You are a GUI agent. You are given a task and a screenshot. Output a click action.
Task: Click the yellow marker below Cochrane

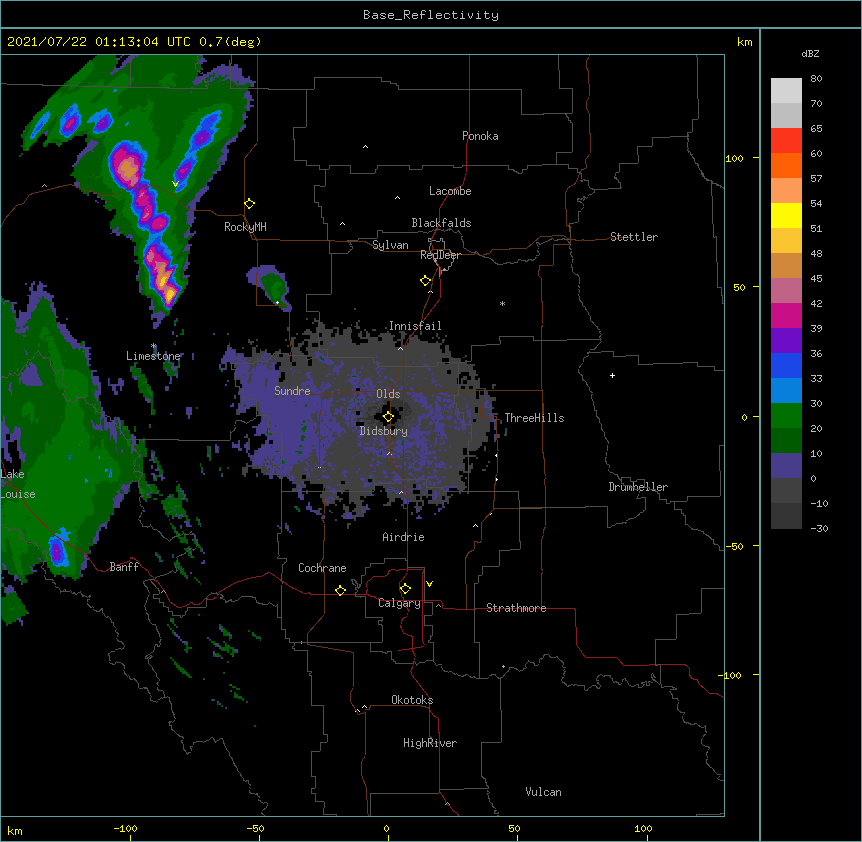click(x=340, y=590)
